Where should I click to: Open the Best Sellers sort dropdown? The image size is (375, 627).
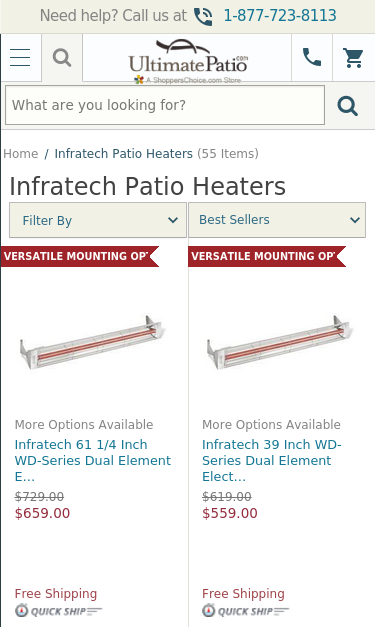point(277,220)
